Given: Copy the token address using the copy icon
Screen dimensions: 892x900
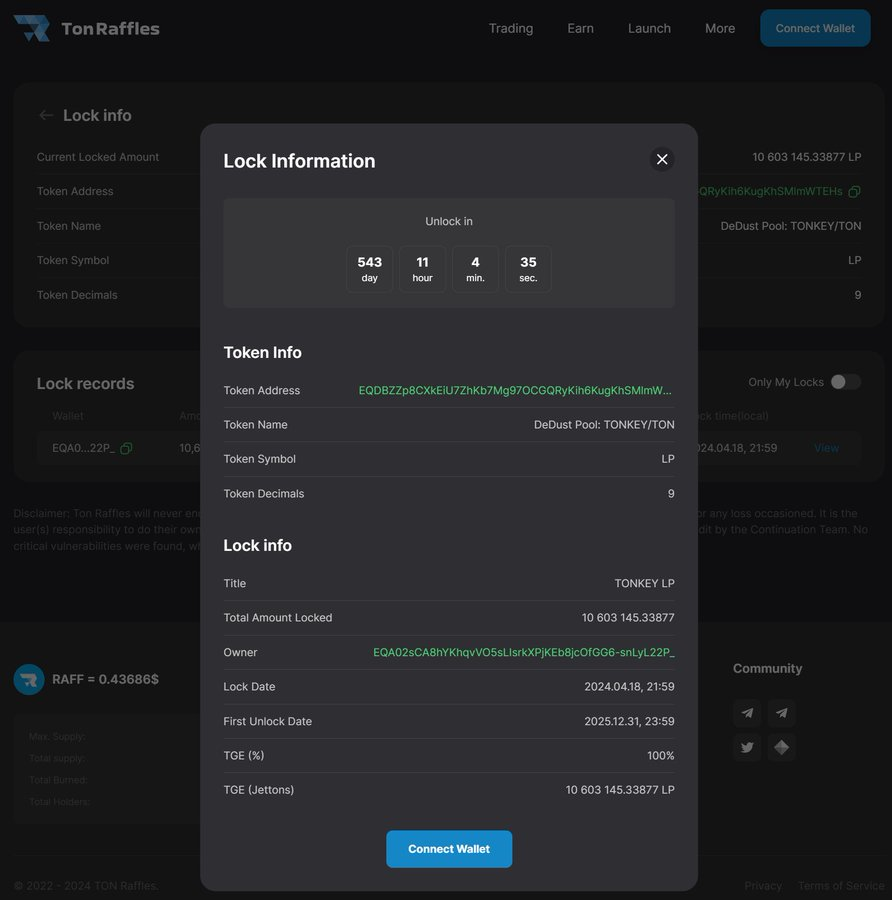Looking at the screenshot, I should point(855,191).
